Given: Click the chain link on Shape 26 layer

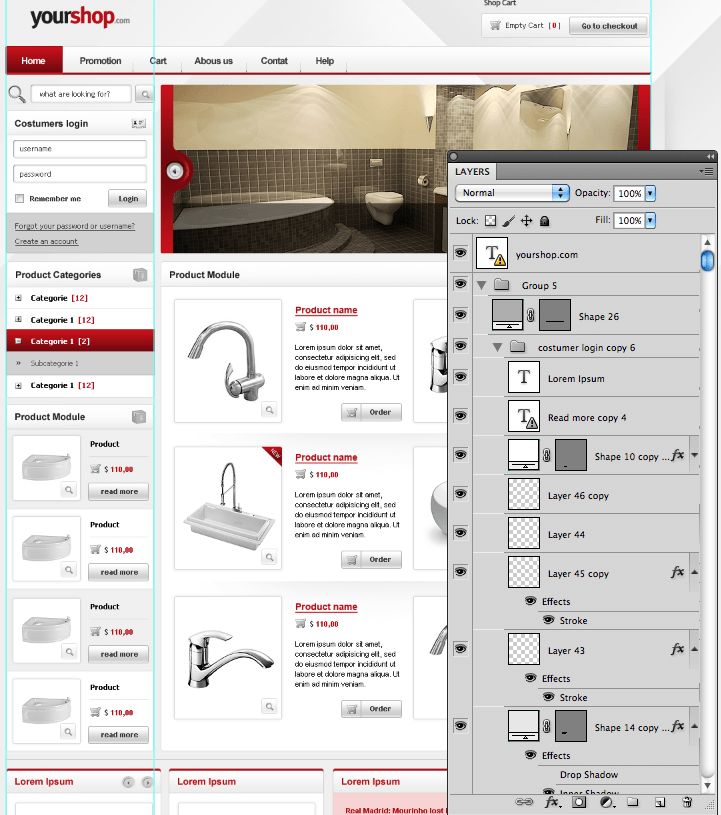Looking at the screenshot, I should [531, 315].
